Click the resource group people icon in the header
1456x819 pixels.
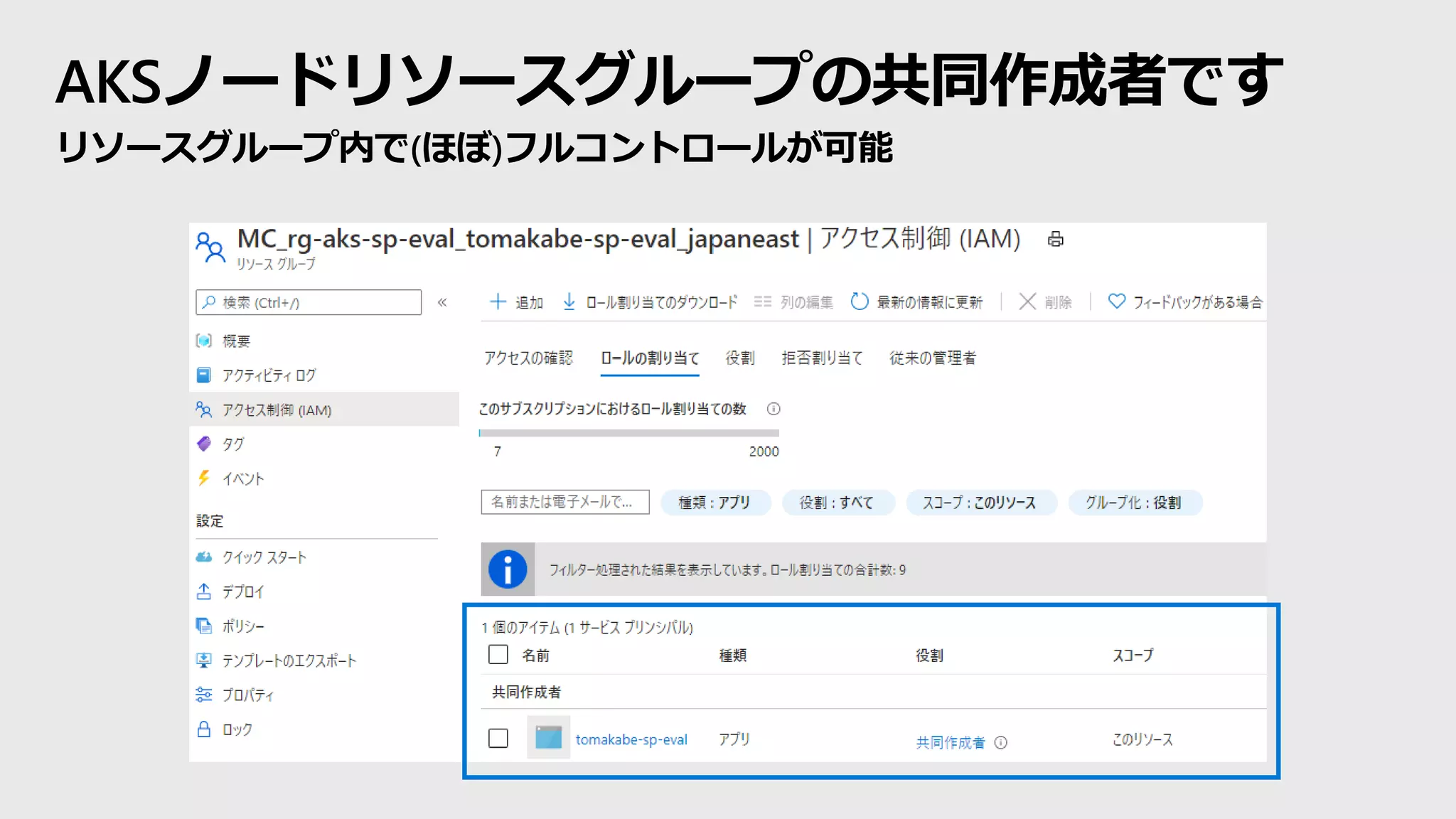tap(210, 247)
